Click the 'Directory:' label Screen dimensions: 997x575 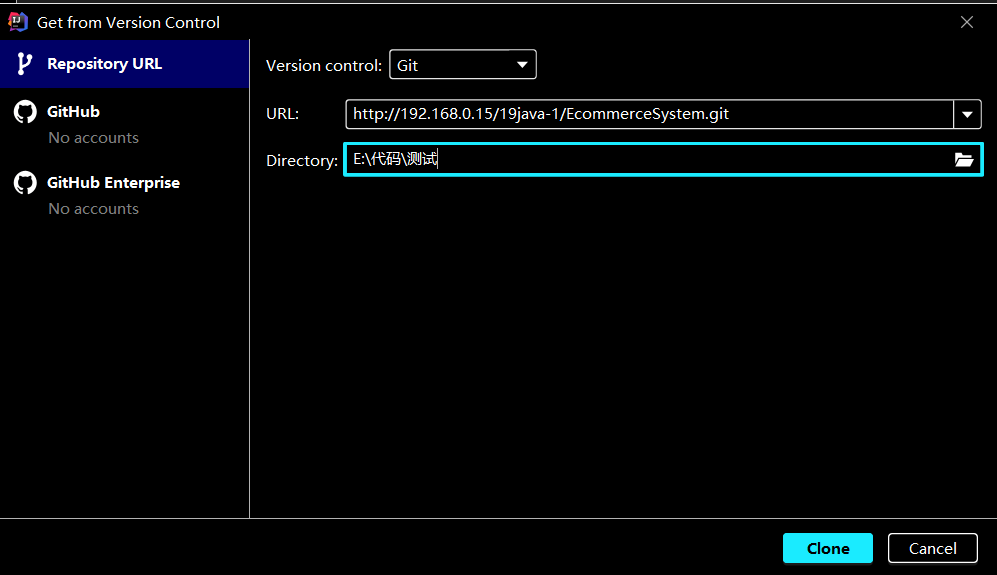(302, 161)
